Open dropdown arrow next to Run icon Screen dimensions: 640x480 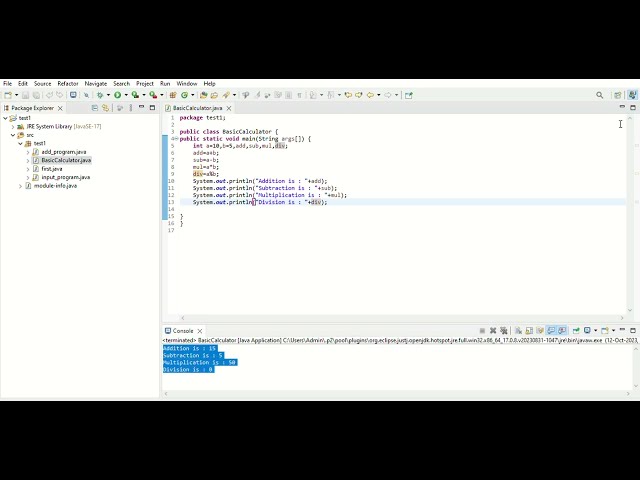pyautogui.click(x=126, y=95)
